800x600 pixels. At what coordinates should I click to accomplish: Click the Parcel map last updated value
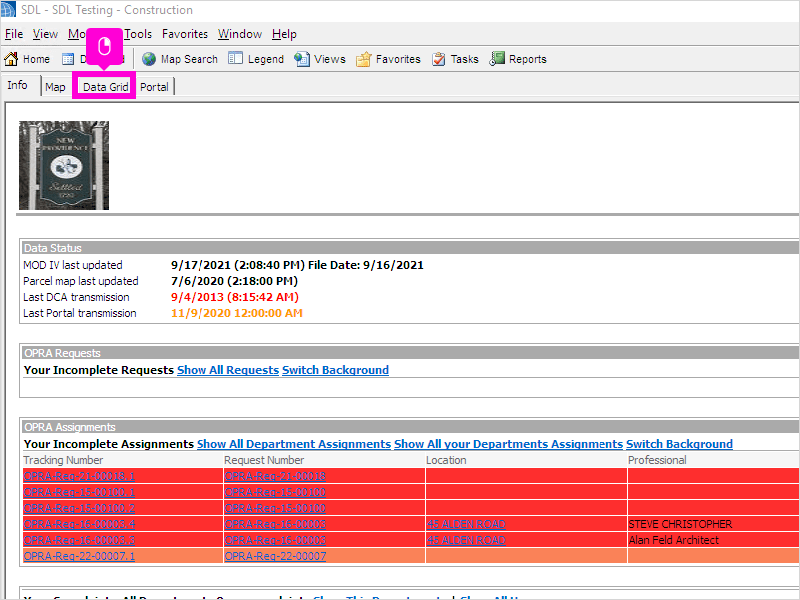(234, 281)
